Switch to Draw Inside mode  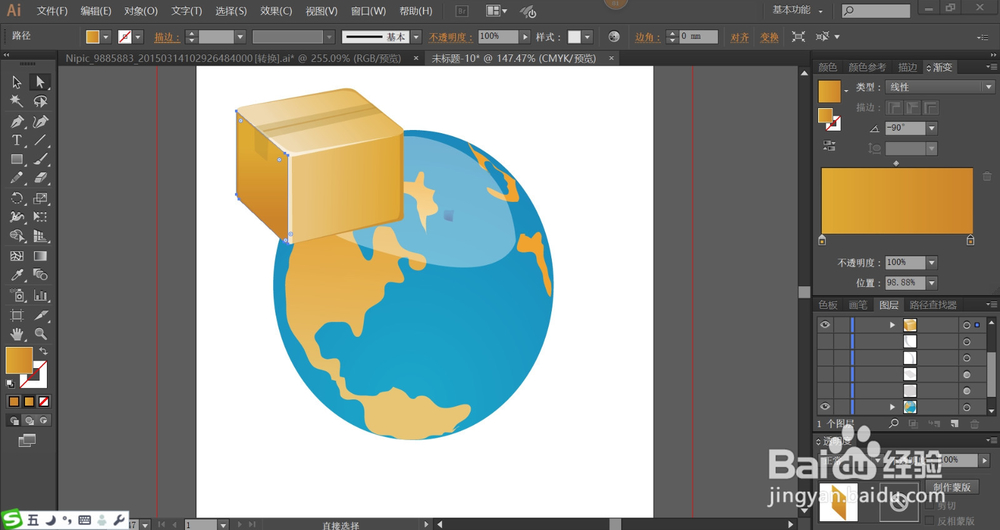[x=43, y=420]
